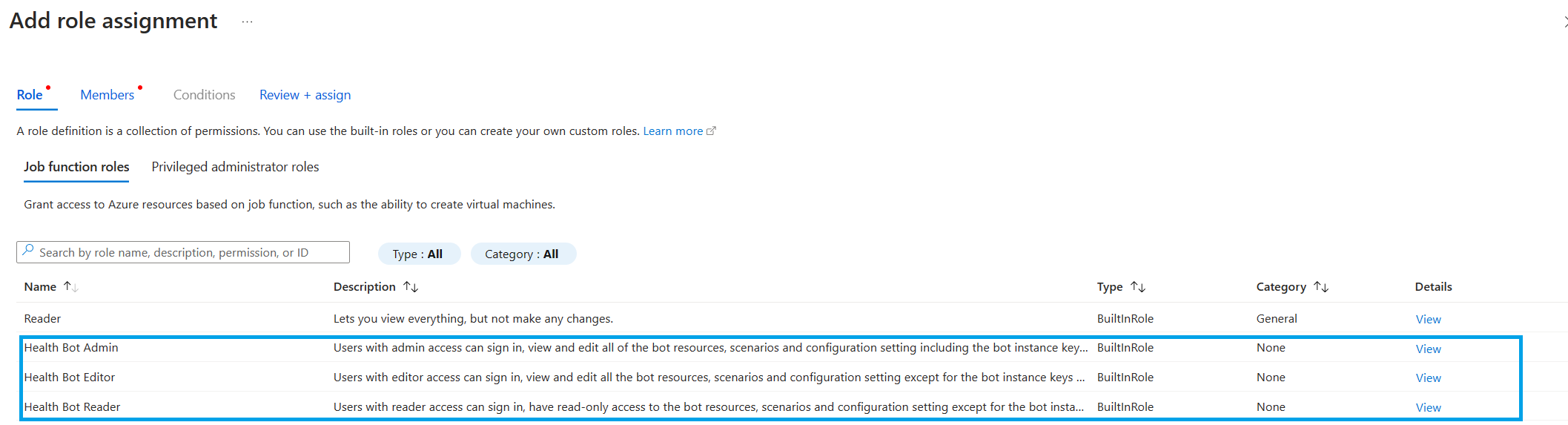The height and width of the screenshot is (425, 1568).
Task: Sort by Type column arrows
Action: (x=1138, y=287)
